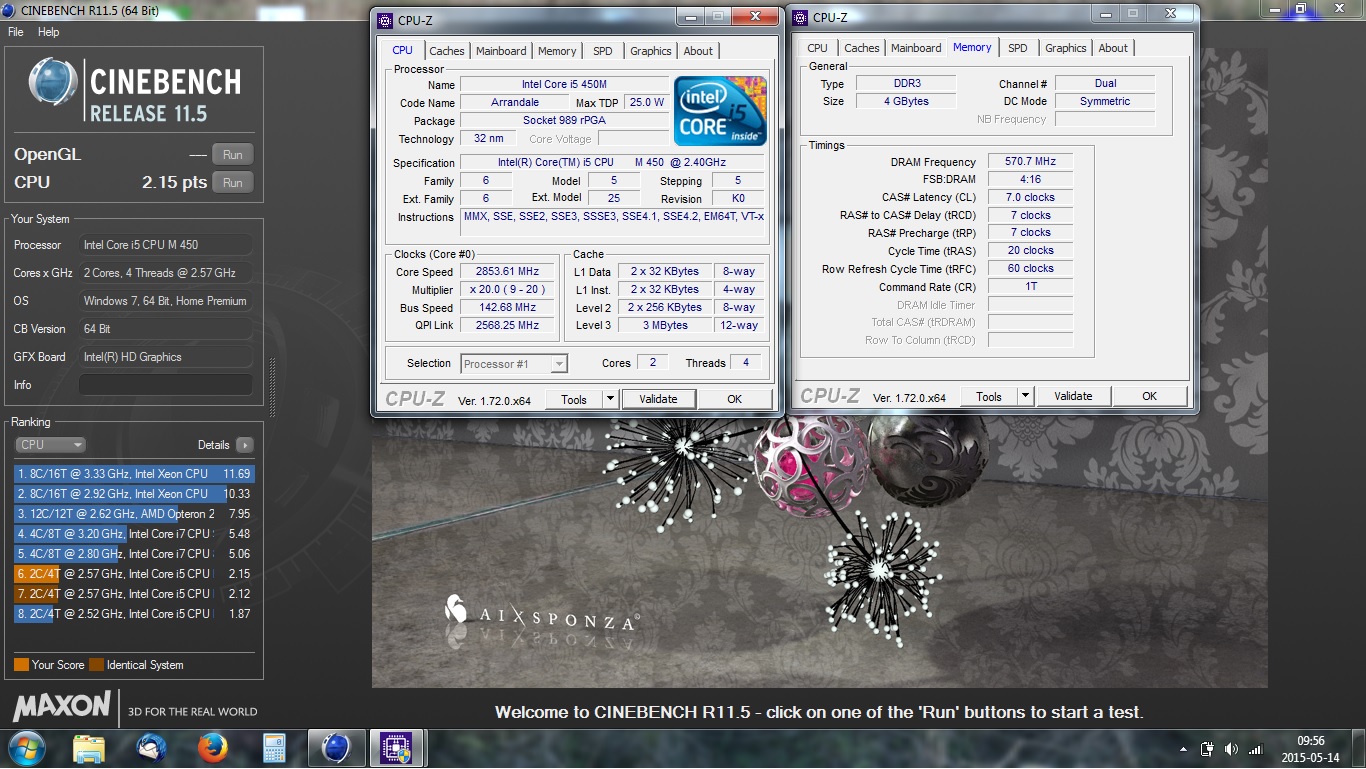Screen dimensions: 1366x769
Task: Expand Tools dropdown arrow in right CPU-Z window
Action: pos(1025,396)
